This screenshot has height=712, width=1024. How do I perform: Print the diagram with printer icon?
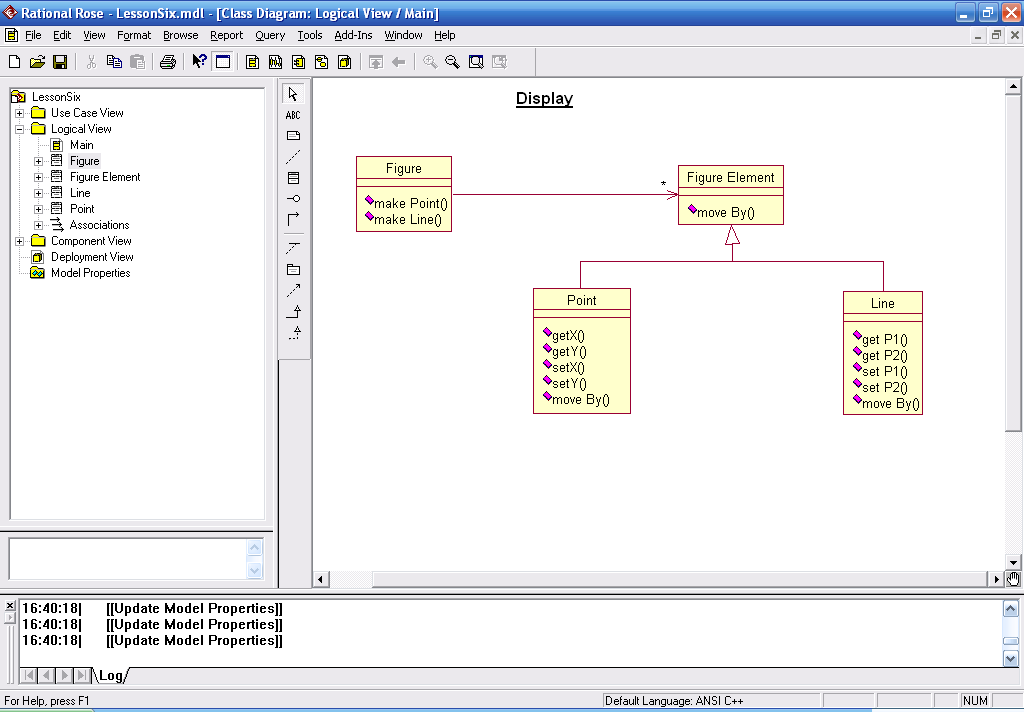coord(168,62)
